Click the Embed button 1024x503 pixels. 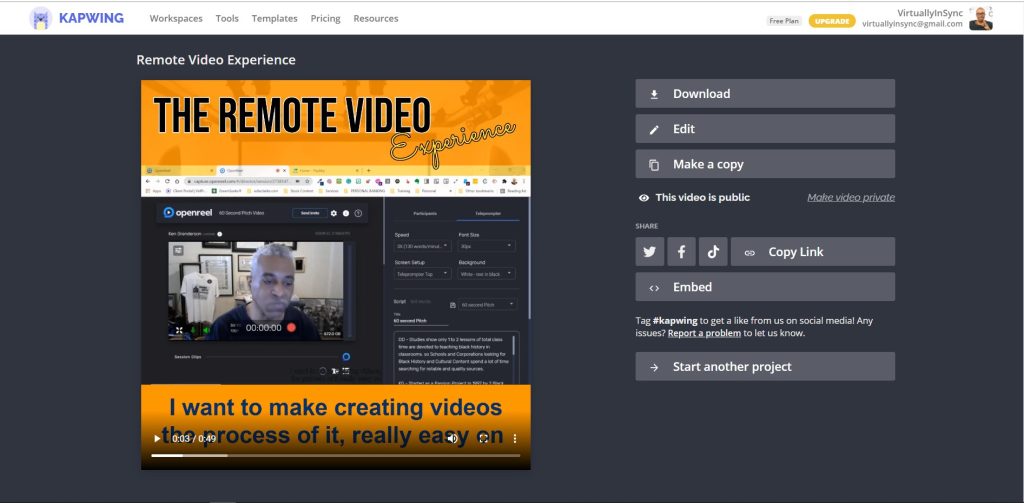tap(764, 287)
